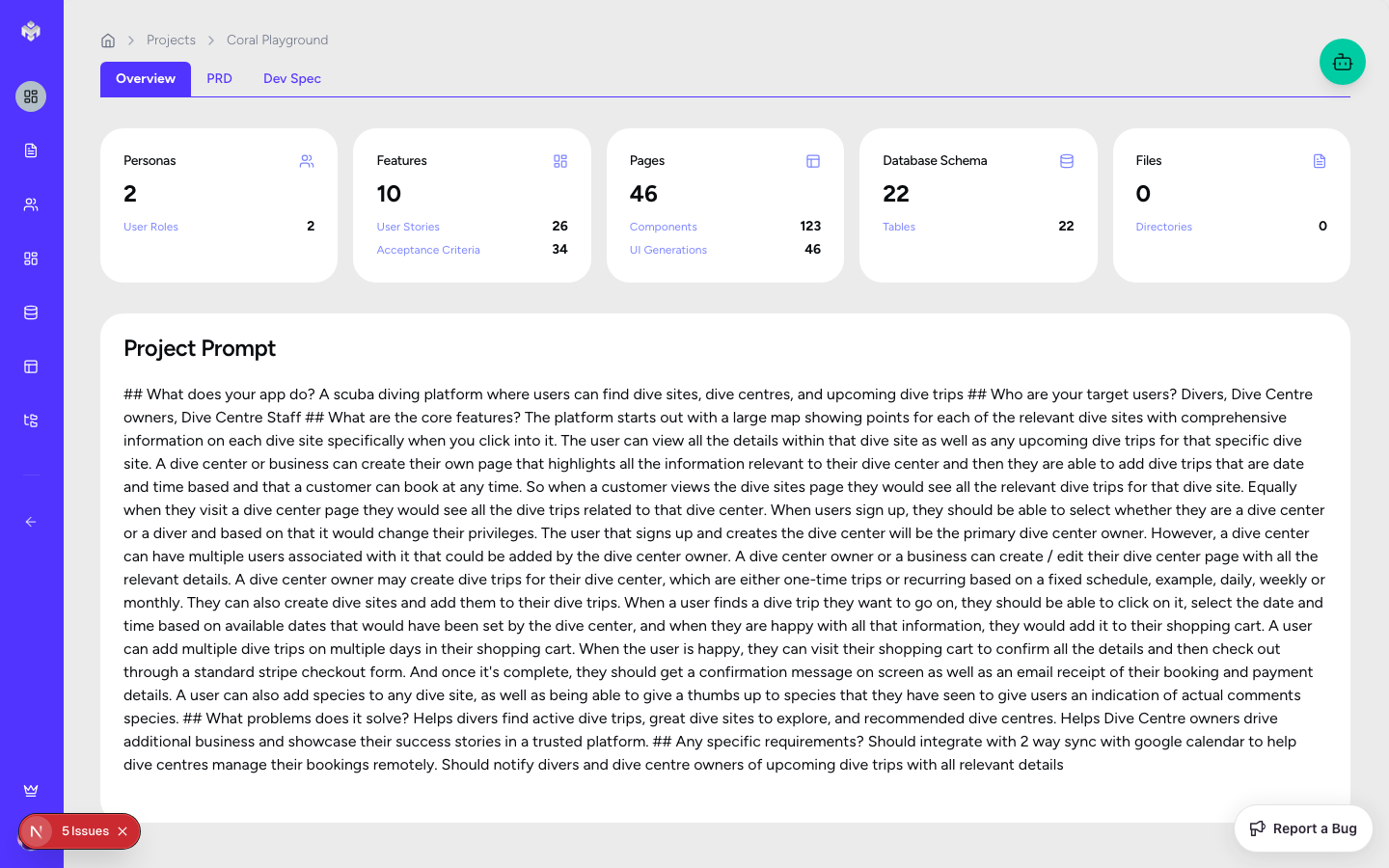This screenshot has width=1389, height=868.
Task: Click the Report a Bug button
Action: tap(1303, 828)
